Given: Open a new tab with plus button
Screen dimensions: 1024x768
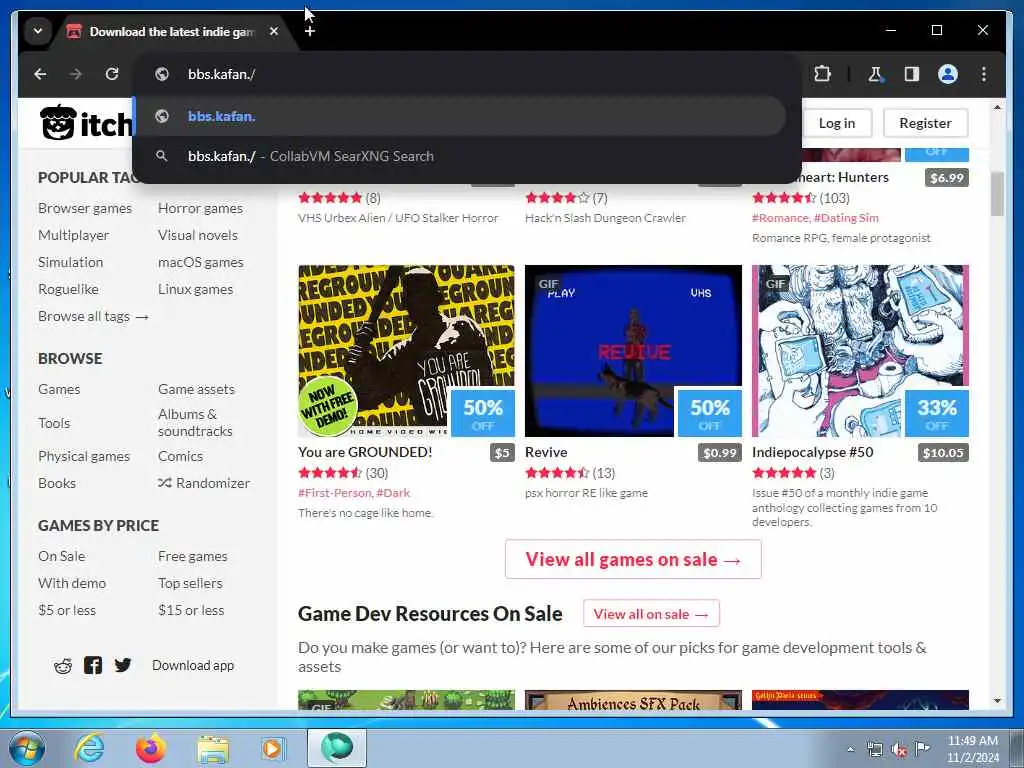Looking at the screenshot, I should click(x=310, y=31).
